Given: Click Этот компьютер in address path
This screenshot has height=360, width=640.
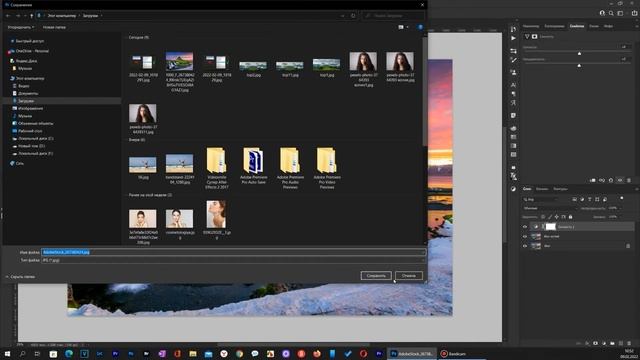Looking at the screenshot, I should (x=62, y=16).
